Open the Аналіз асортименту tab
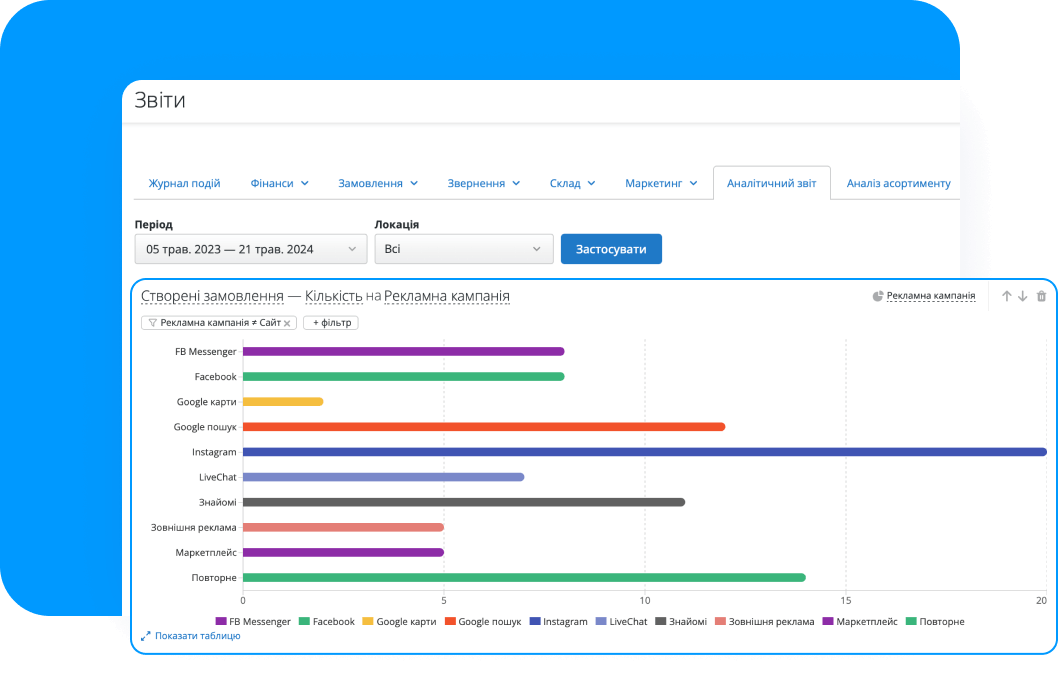Screen dimensions: 1058x688 pos(898,183)
